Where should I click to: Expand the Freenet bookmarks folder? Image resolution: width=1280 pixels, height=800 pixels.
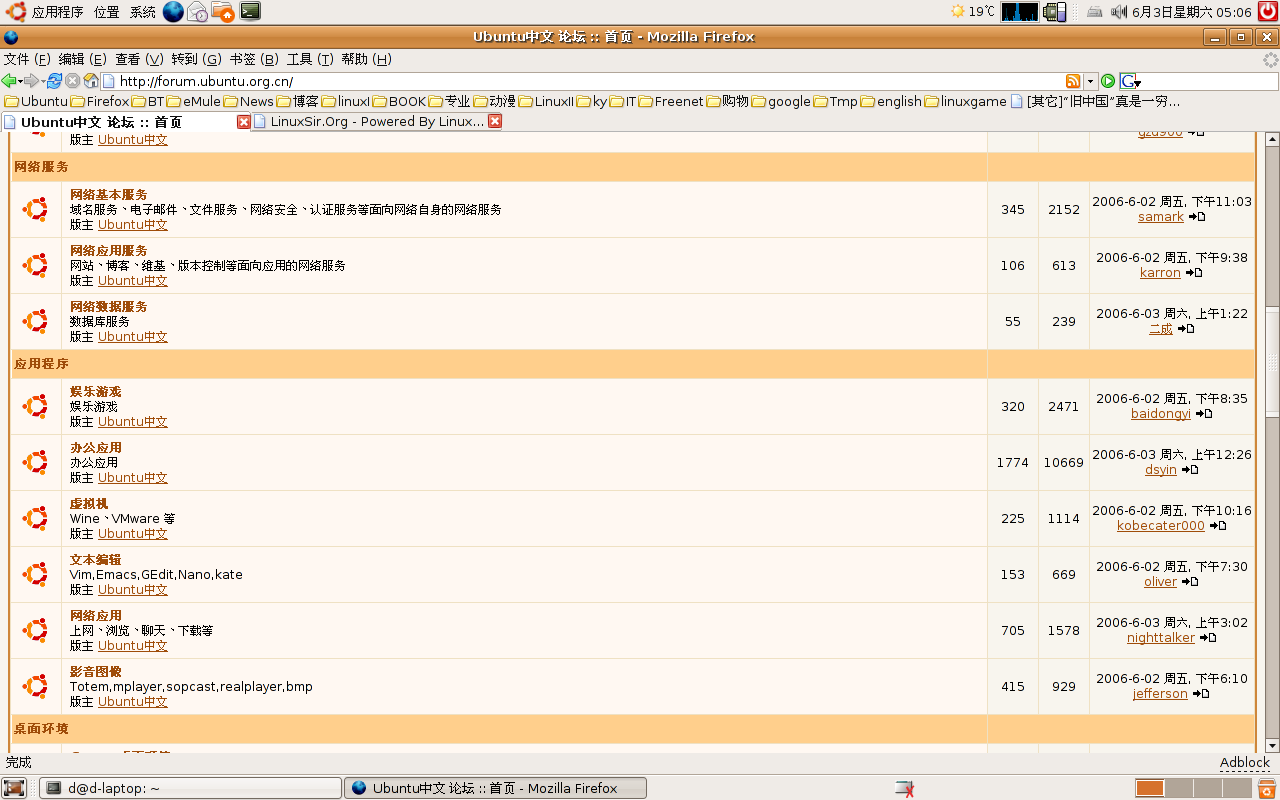tap(671, 101)
